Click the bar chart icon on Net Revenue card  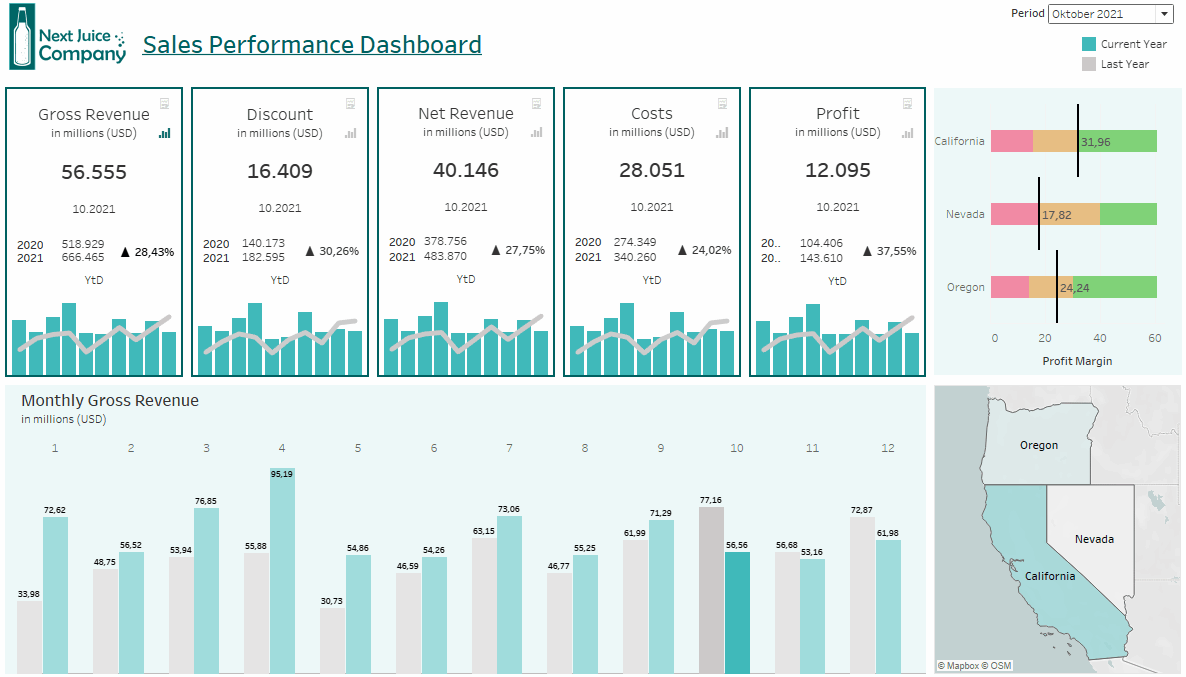536,132
